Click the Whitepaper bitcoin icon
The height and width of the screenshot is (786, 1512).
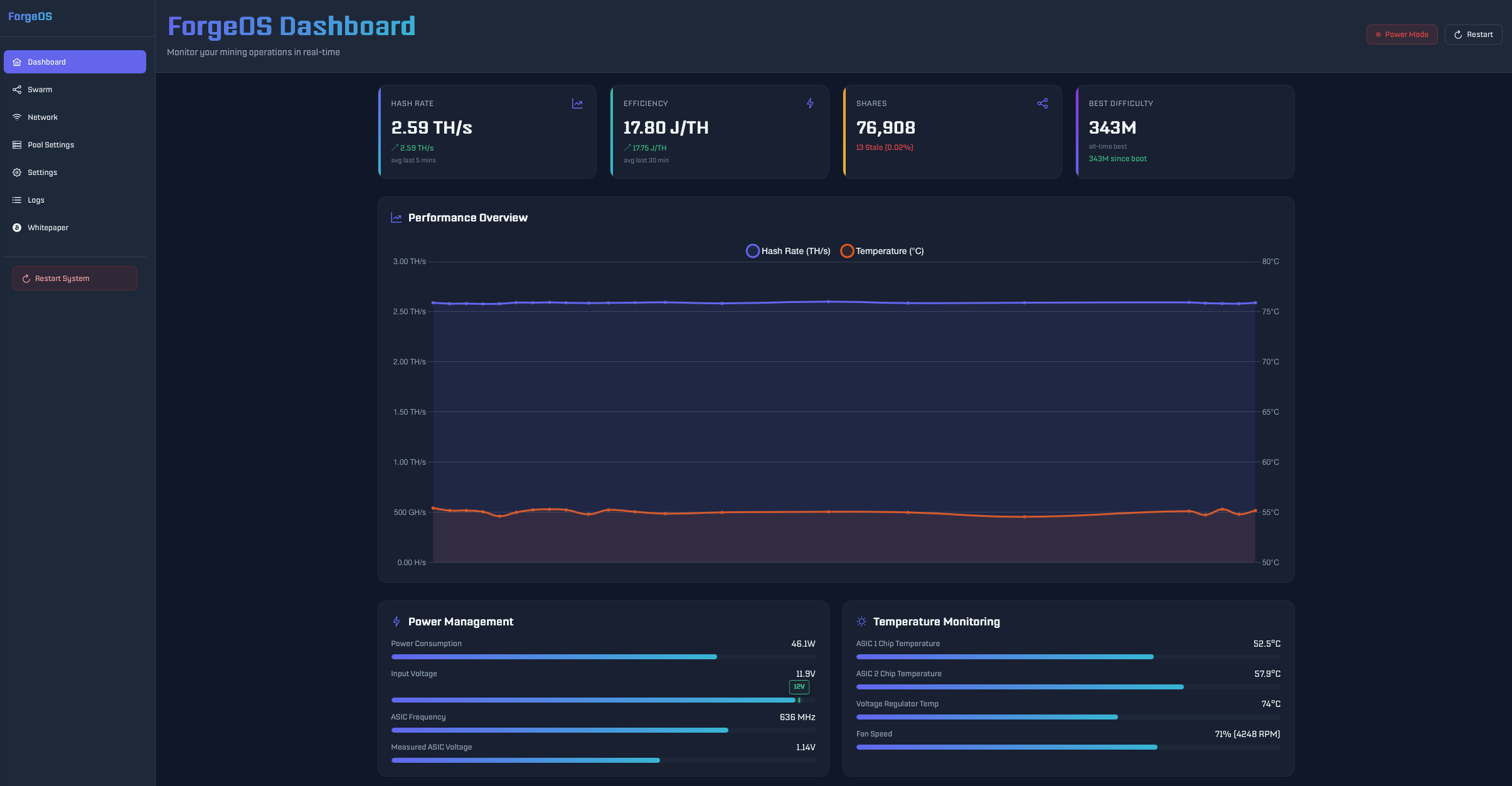[x=17, y=228]
